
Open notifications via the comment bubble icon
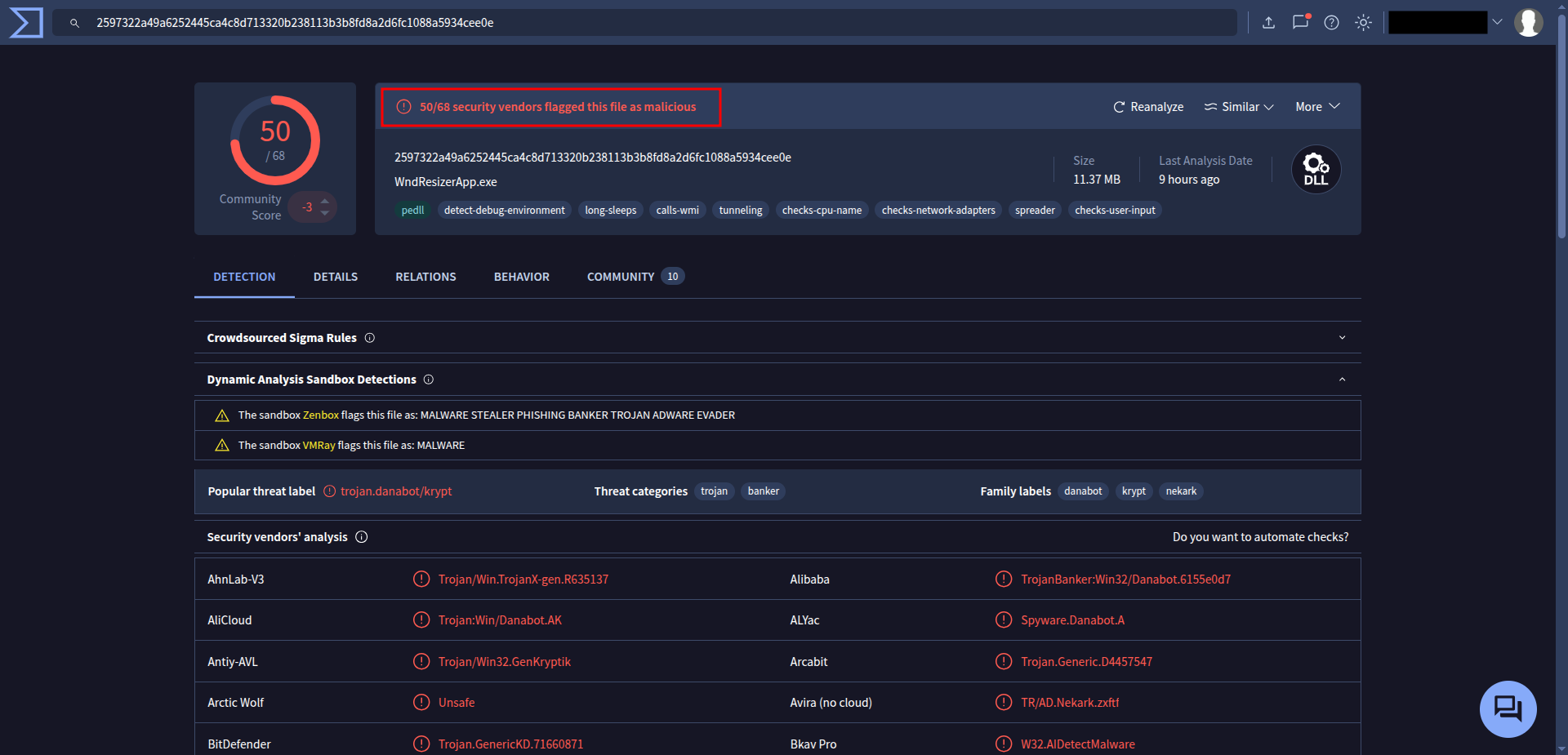click(x=1300, y=22)
